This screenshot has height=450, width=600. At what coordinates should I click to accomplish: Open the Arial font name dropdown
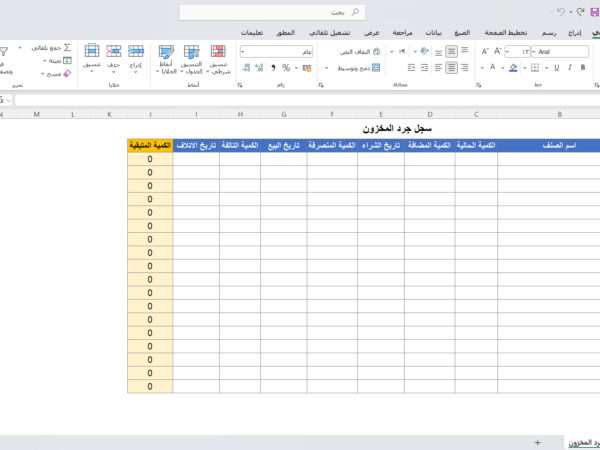click(x=536, y=51)
